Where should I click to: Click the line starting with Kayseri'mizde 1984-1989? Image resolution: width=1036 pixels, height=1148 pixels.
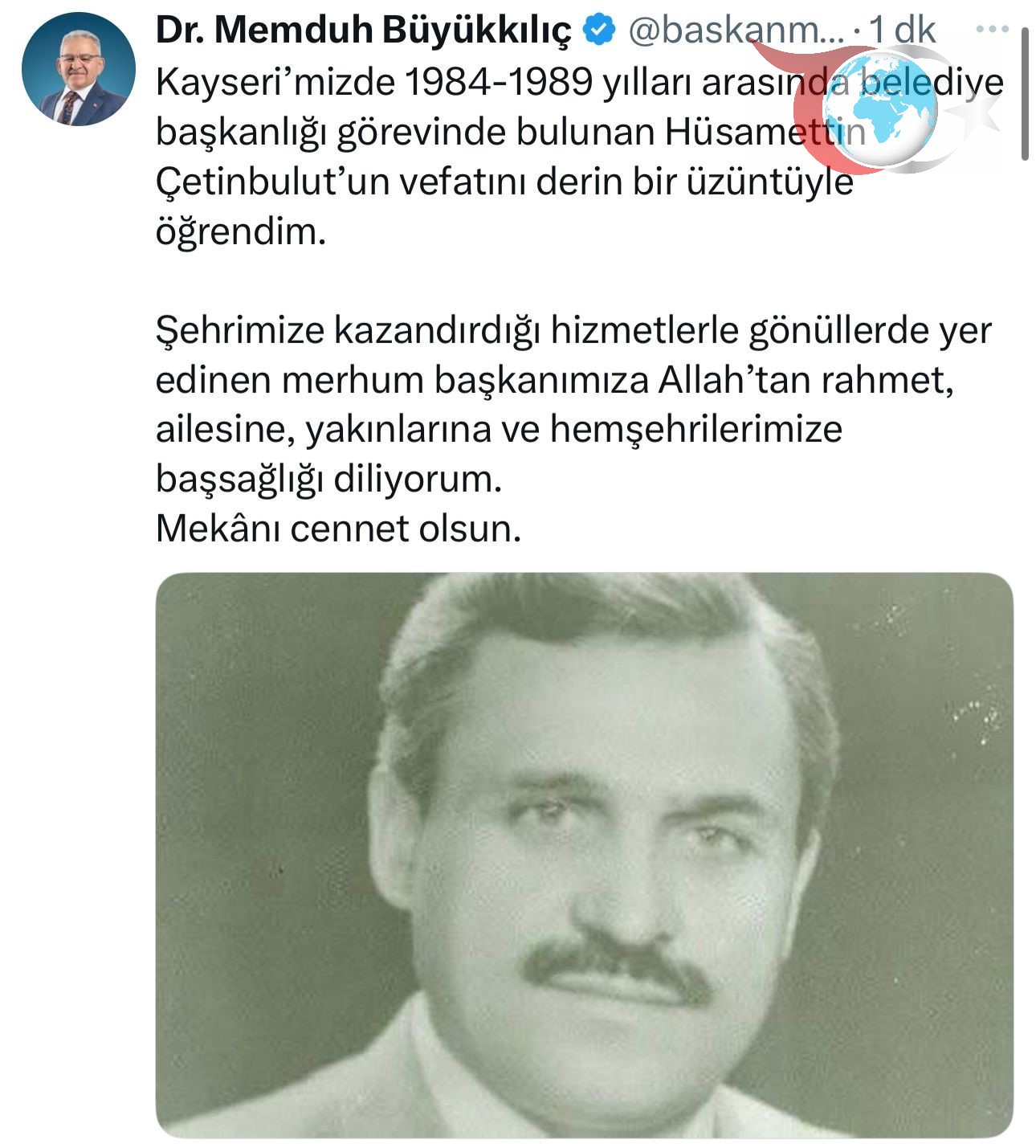(x=579, y=82)
